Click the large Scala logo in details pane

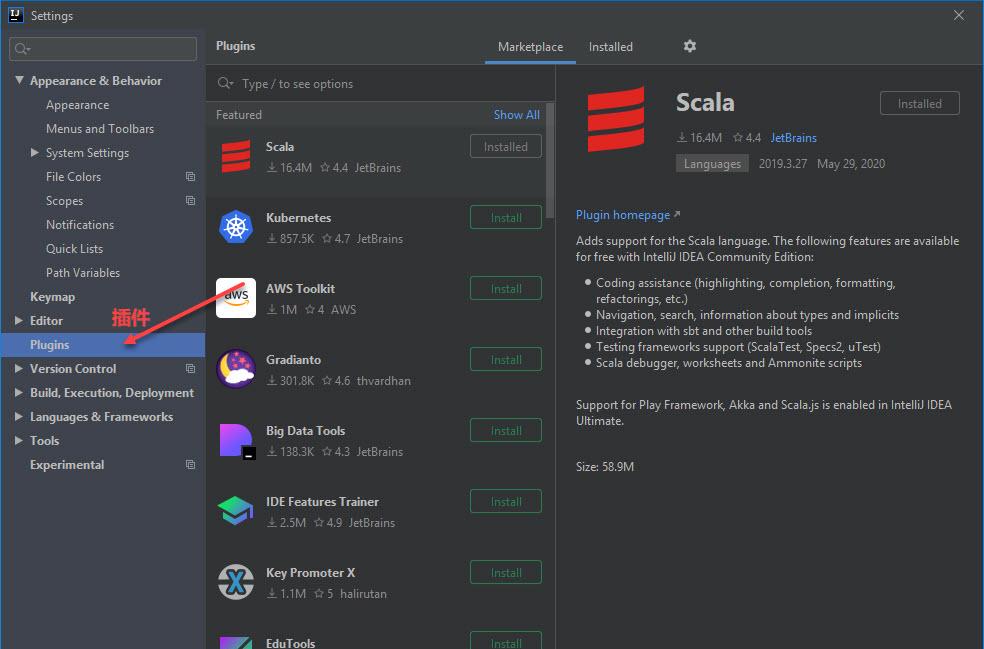pos(616,119)
